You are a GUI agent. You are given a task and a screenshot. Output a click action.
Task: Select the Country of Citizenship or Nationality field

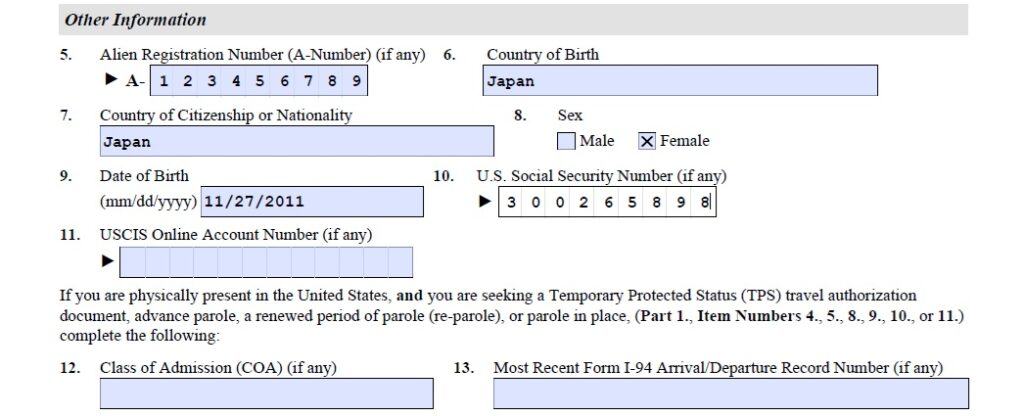point(296,142)
